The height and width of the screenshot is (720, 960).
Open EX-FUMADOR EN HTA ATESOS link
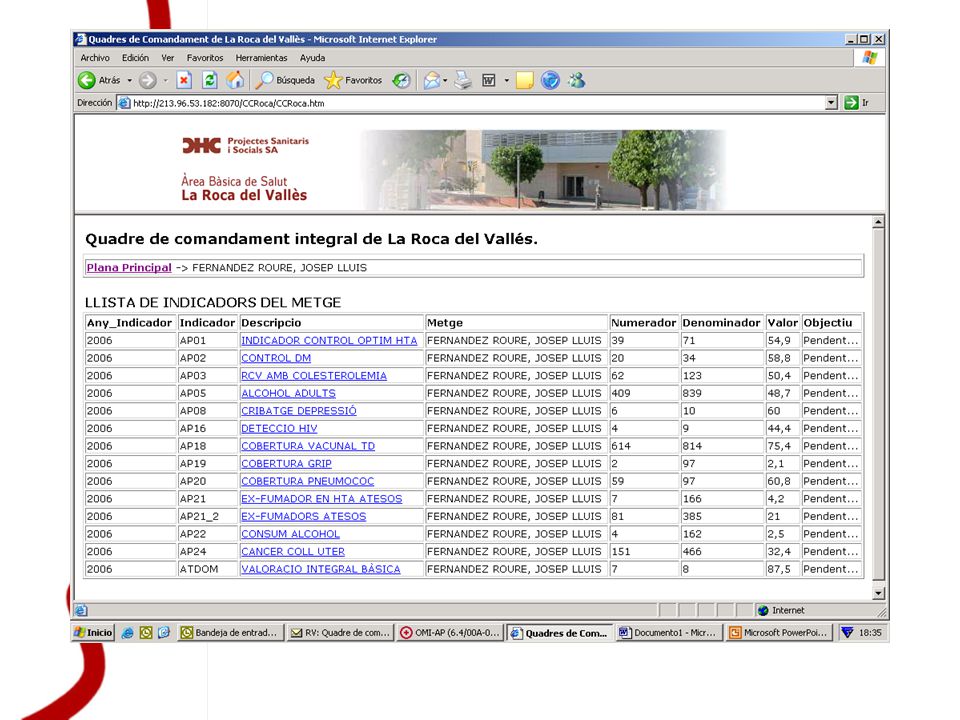(321, 499)
